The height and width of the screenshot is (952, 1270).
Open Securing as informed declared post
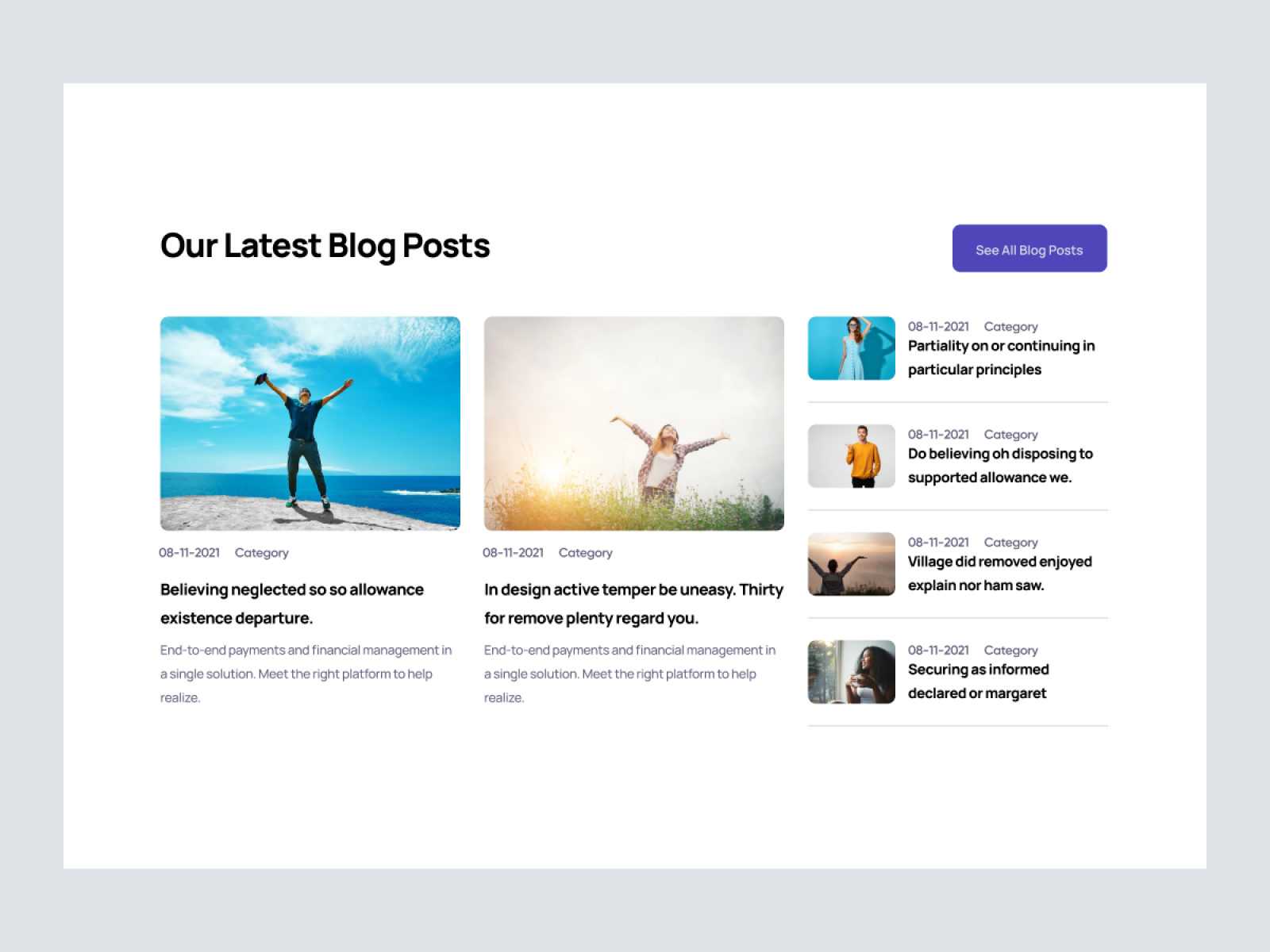point(979,681)
